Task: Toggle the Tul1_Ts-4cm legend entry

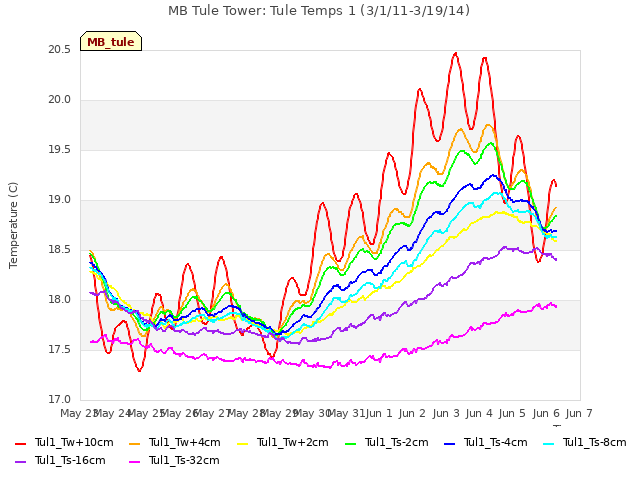Action: point(486,442)
